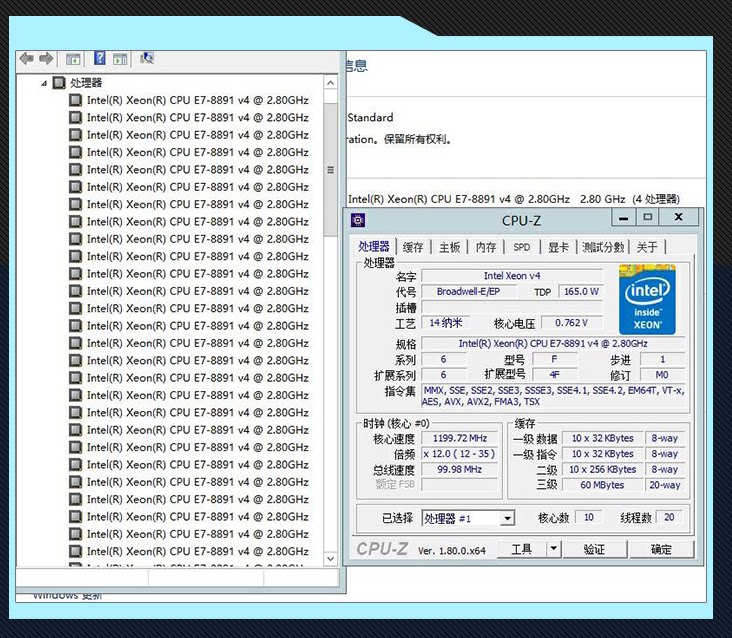The image size is (732, 638).
Task: Click the 步进 value '1'
Action: 662,359
